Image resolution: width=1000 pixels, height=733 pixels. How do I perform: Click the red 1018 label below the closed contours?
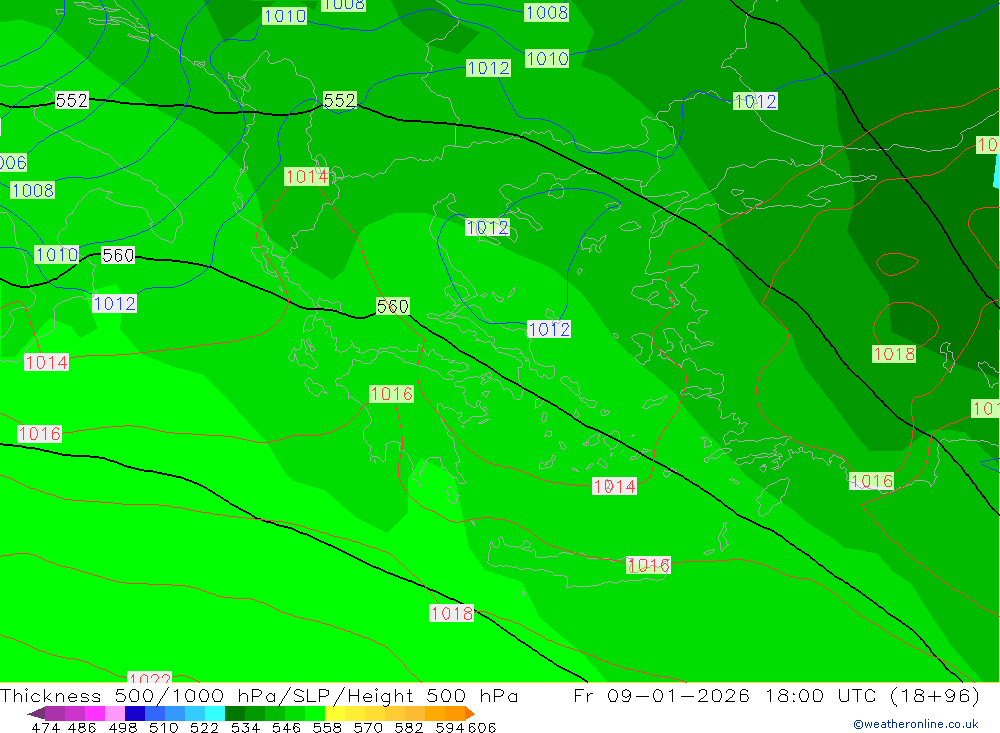pos(893,353)
